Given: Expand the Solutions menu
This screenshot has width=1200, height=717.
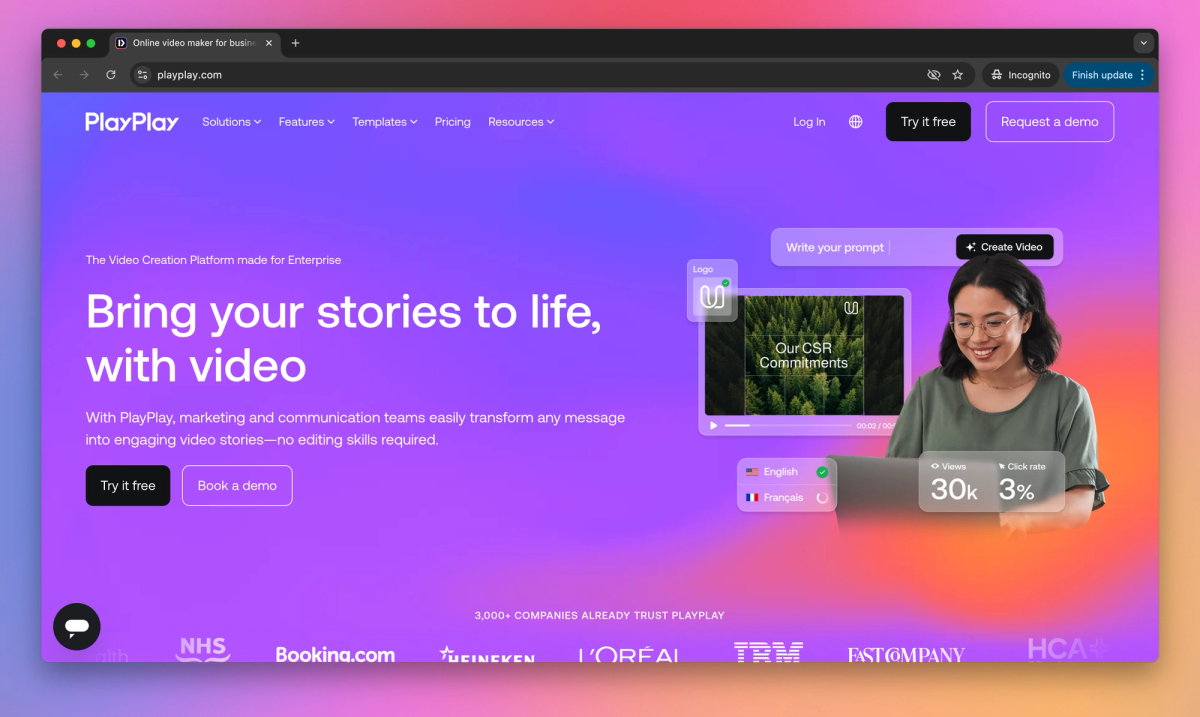Looking at the screenshot, I should 231,122.
